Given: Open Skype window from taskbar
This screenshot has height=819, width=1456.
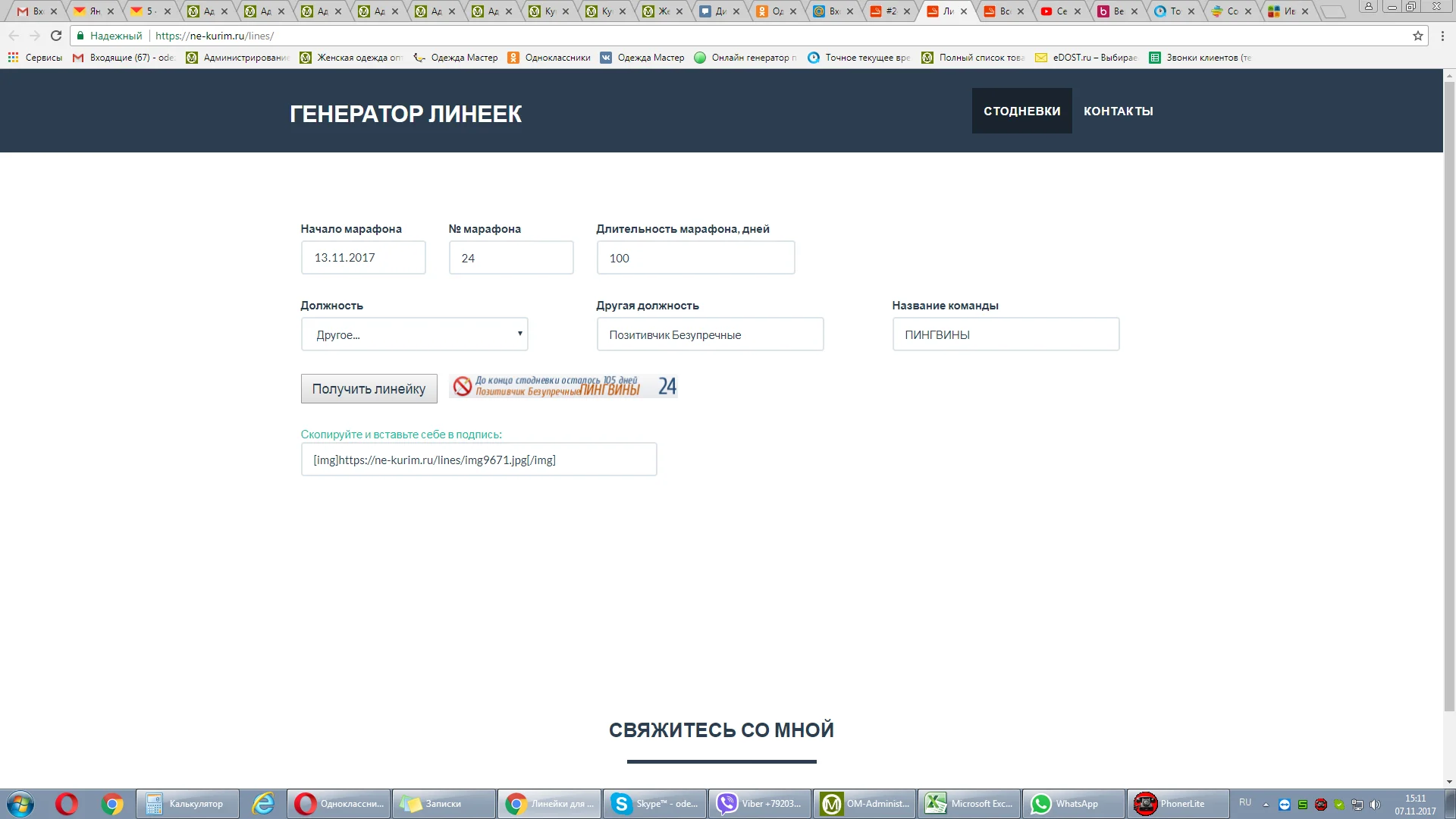Looking at the screenshot, I should pos(654,804).
